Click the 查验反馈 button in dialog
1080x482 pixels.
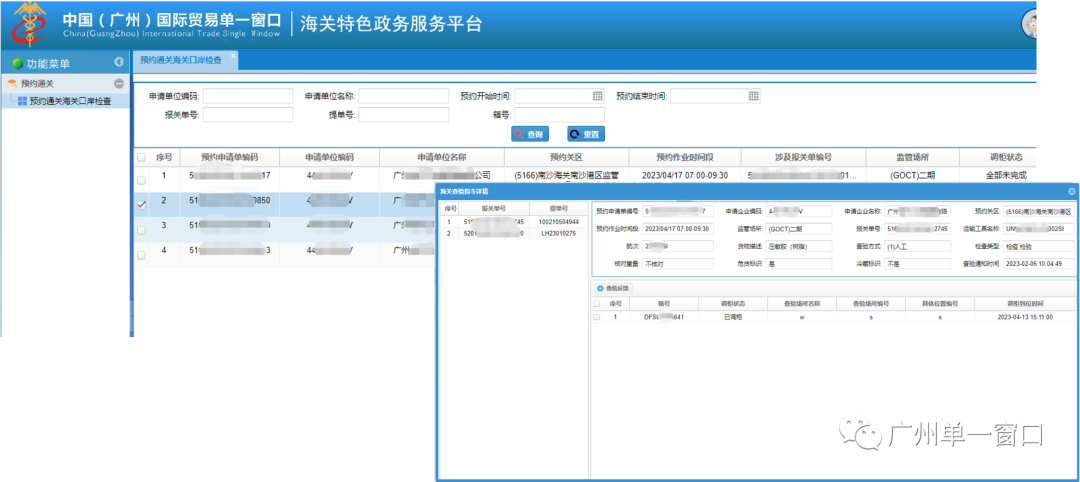[613, 288]
